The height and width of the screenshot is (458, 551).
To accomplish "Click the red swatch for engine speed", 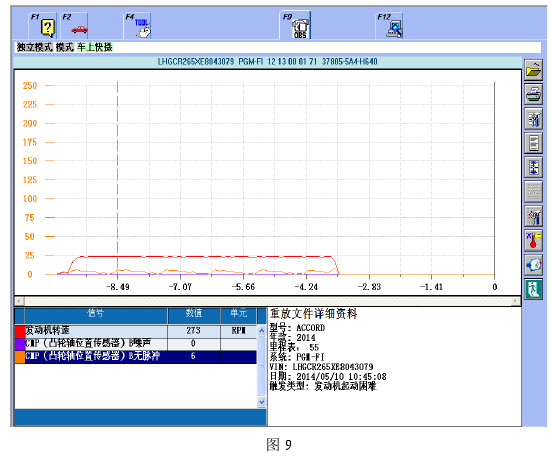I will [20, 331].
